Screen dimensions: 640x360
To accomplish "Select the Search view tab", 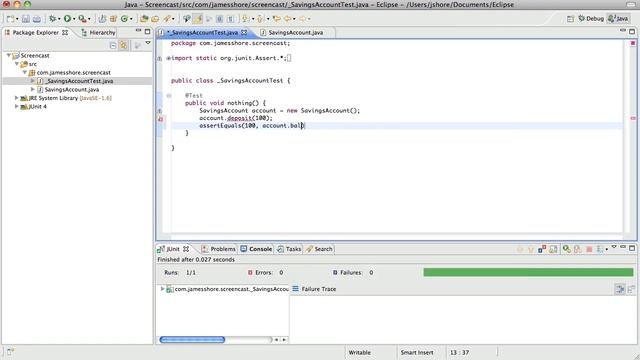I will 319,249.
